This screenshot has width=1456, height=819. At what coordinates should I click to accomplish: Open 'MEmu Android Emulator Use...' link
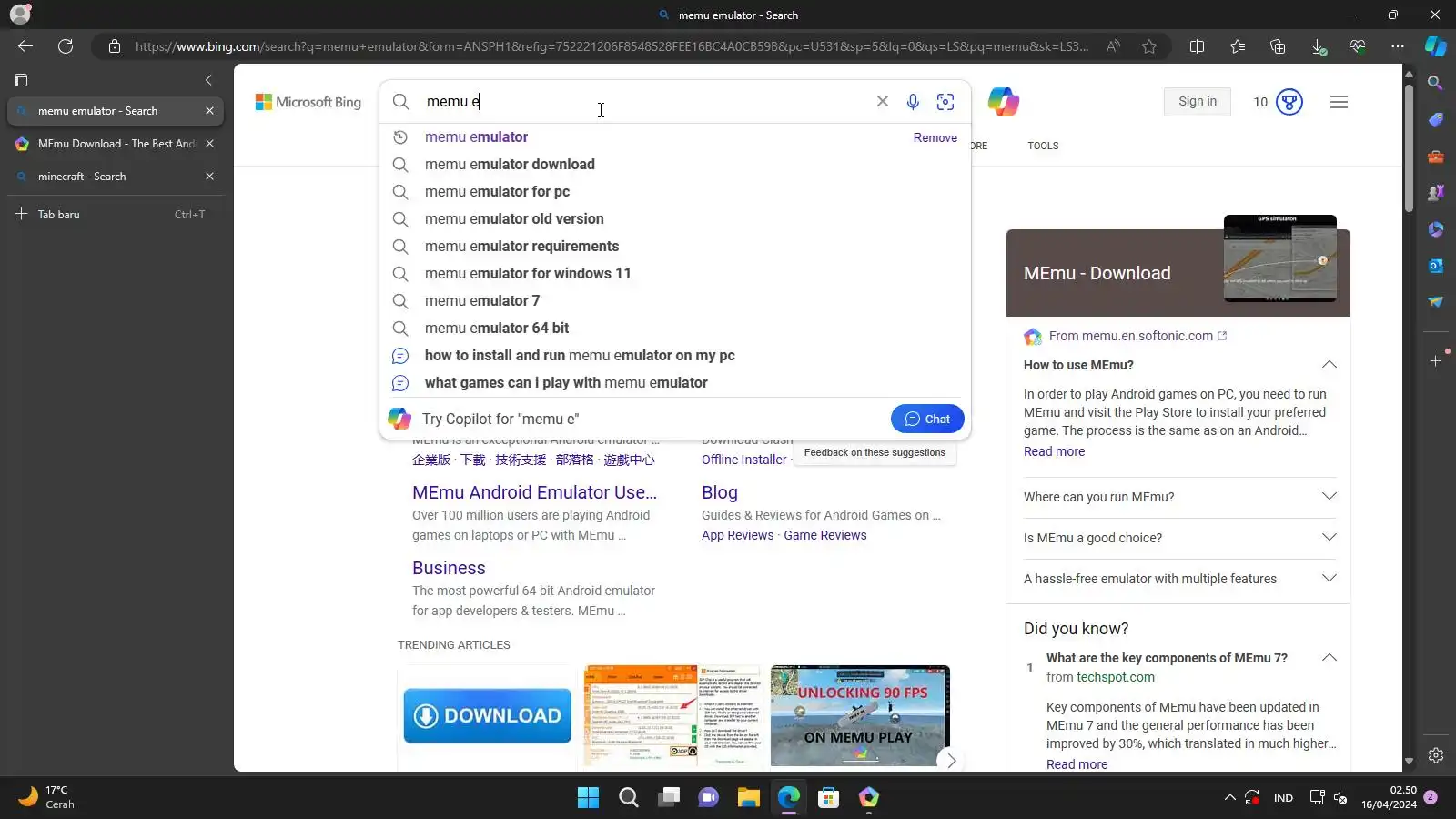534,492
